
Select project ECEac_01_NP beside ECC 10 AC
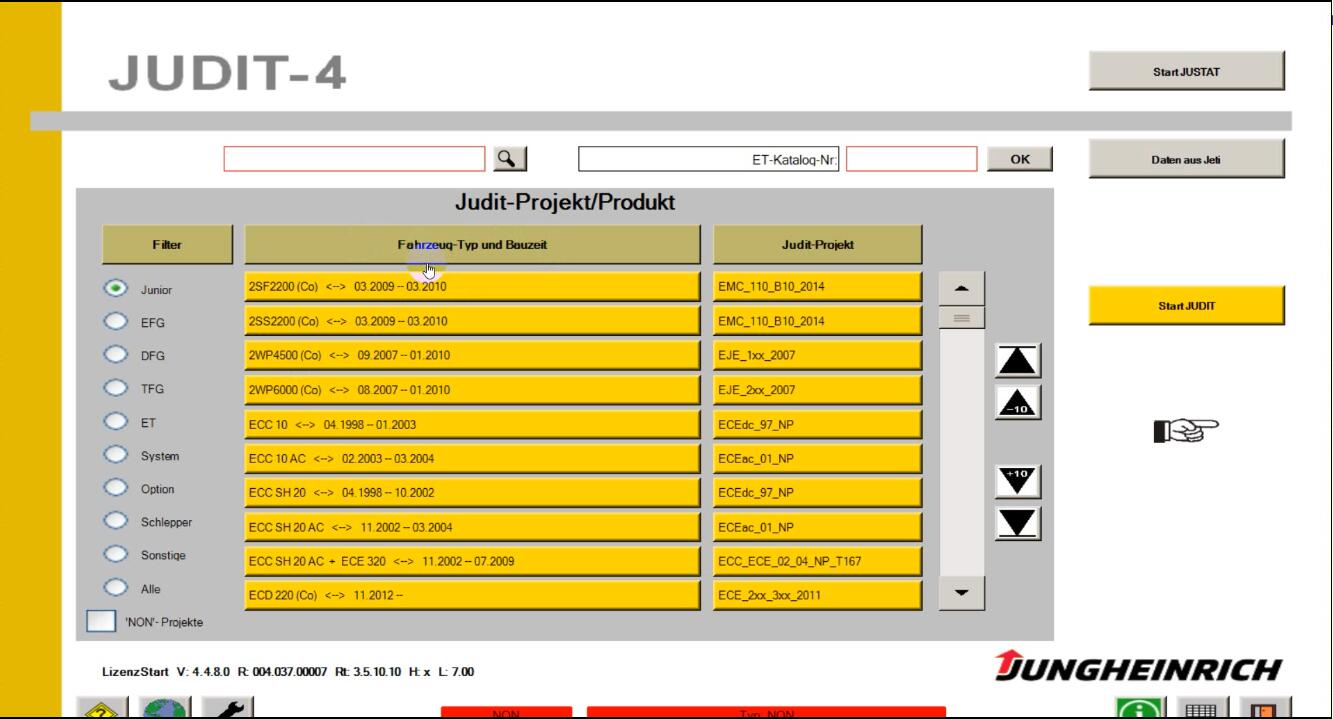coord(817,459)
